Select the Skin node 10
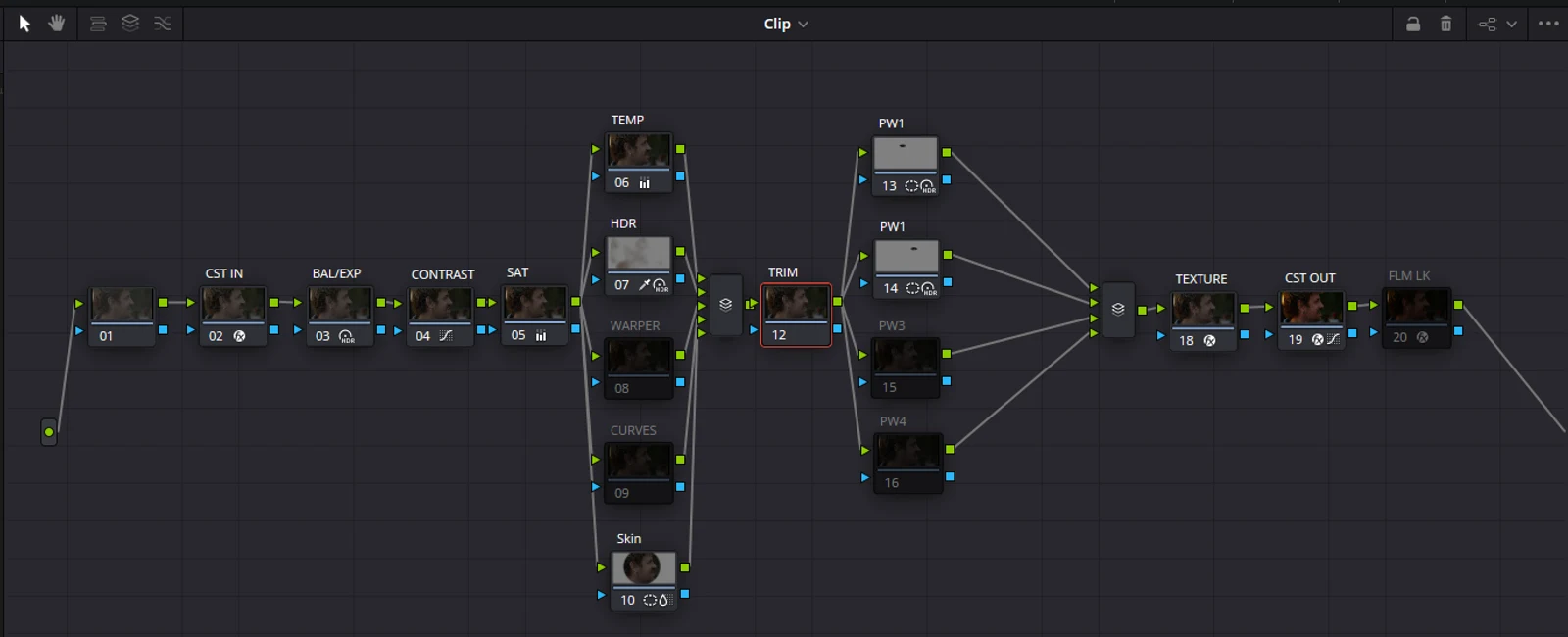Screen dimensions: 1568x637 pyautogui.click(x=644, y=581)
